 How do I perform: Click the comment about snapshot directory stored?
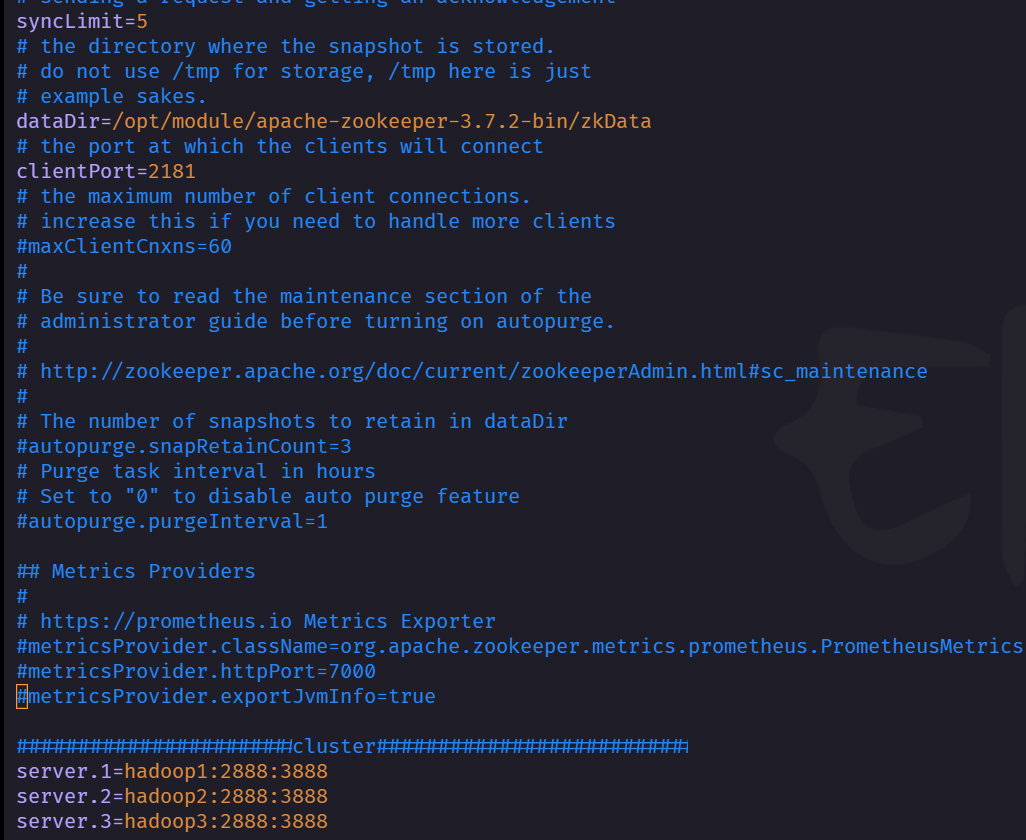[285, 46]
